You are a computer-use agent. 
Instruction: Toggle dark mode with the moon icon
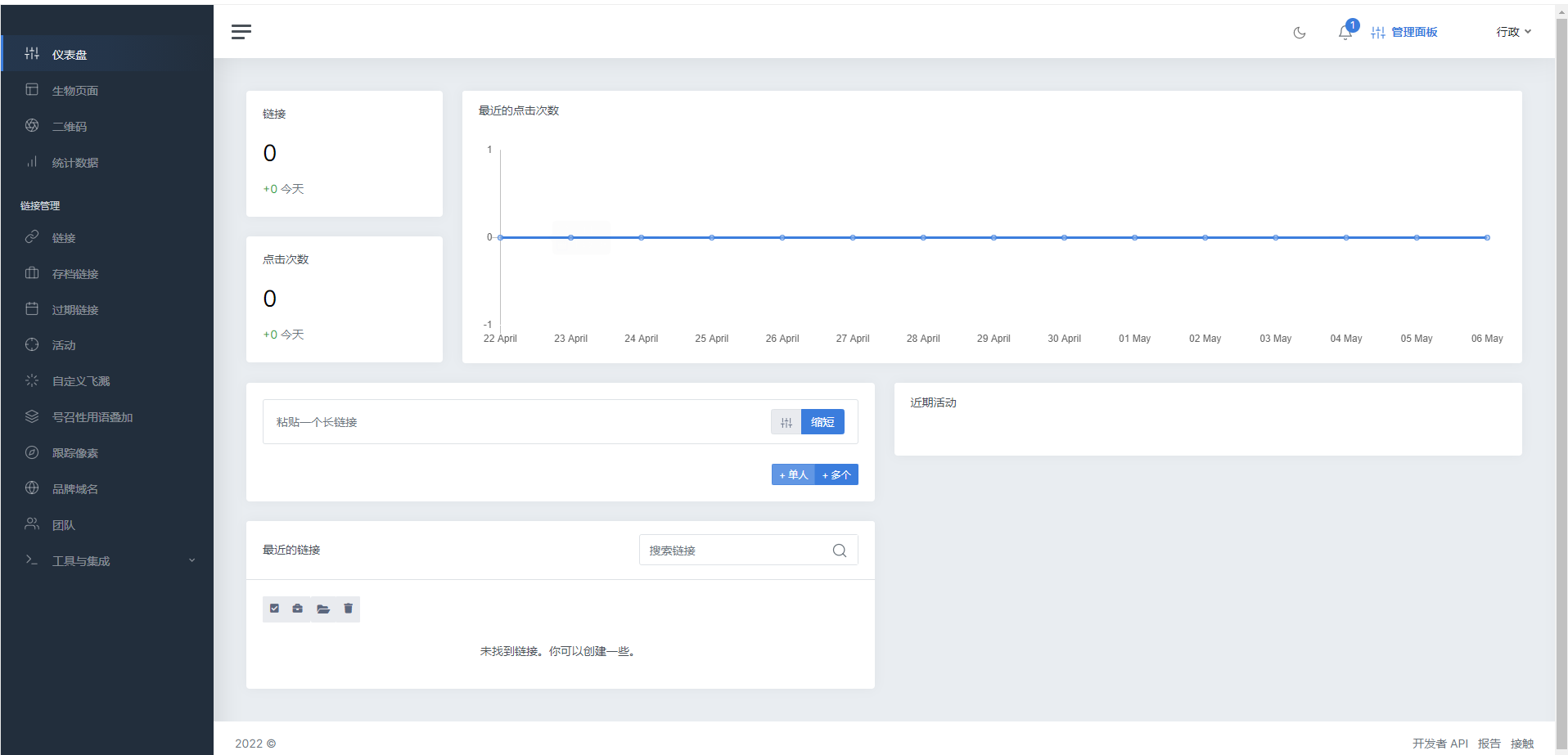(1300, 33)
